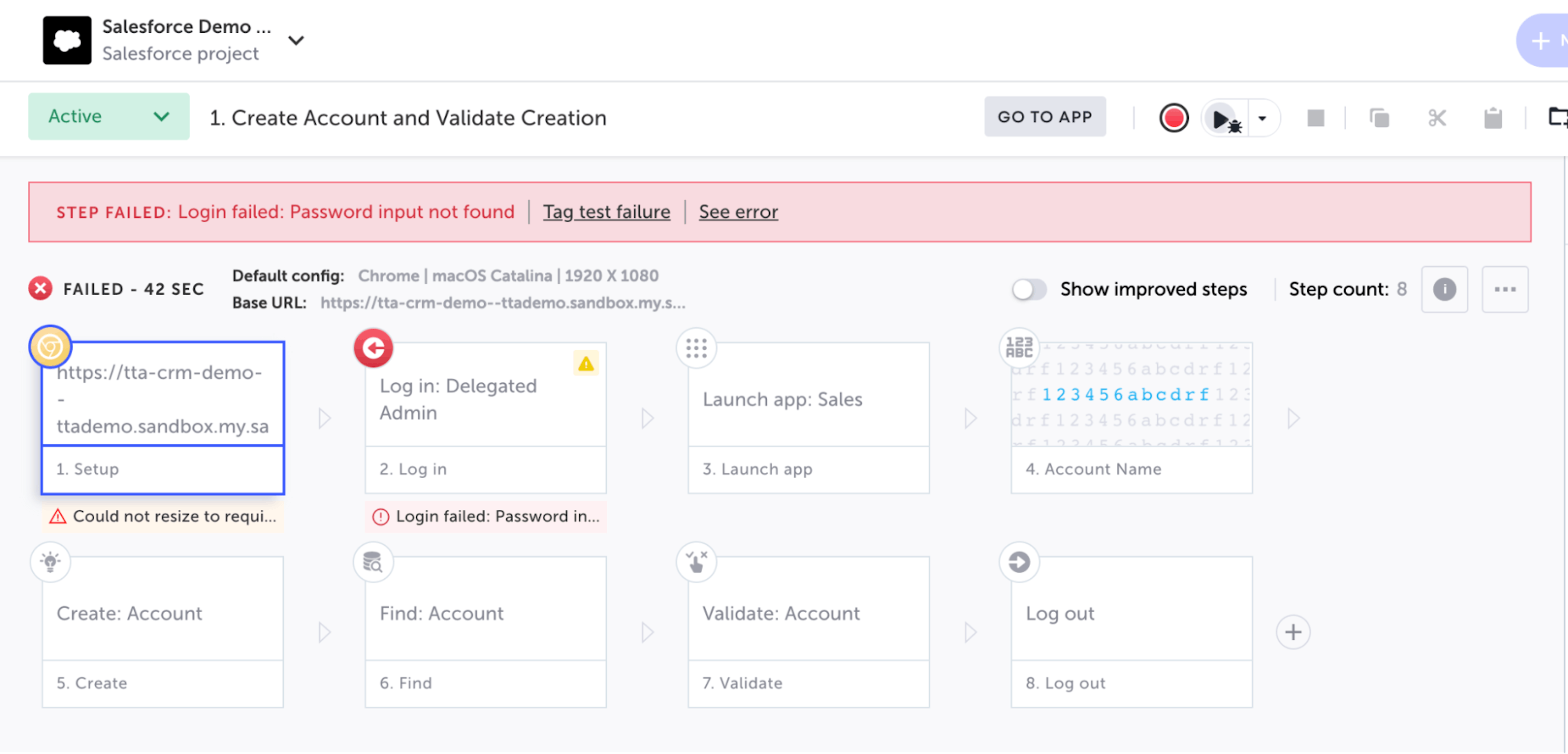Open run options arrow beside play

tap(1263, 118)
